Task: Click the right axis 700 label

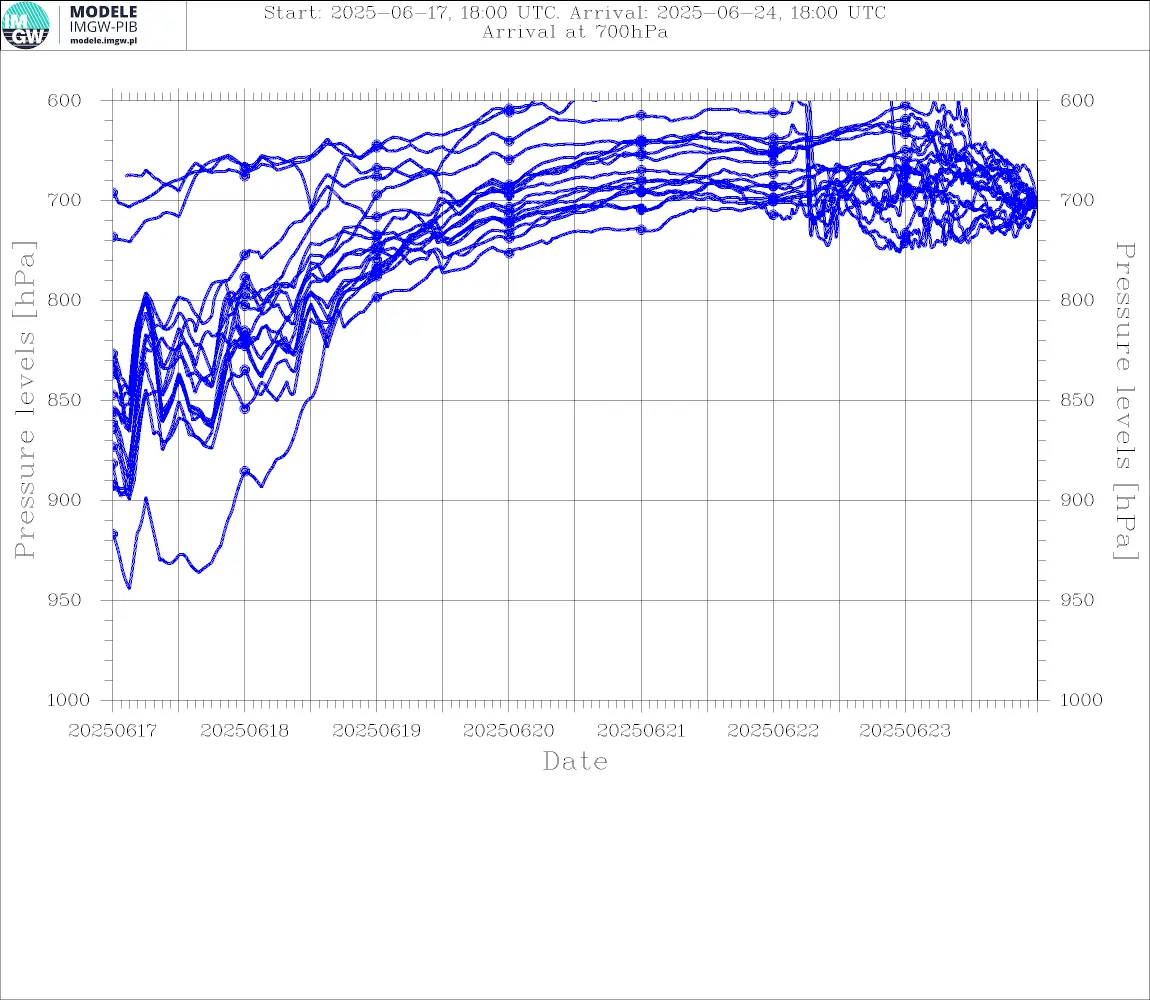Action: (x=1077, y=200)
